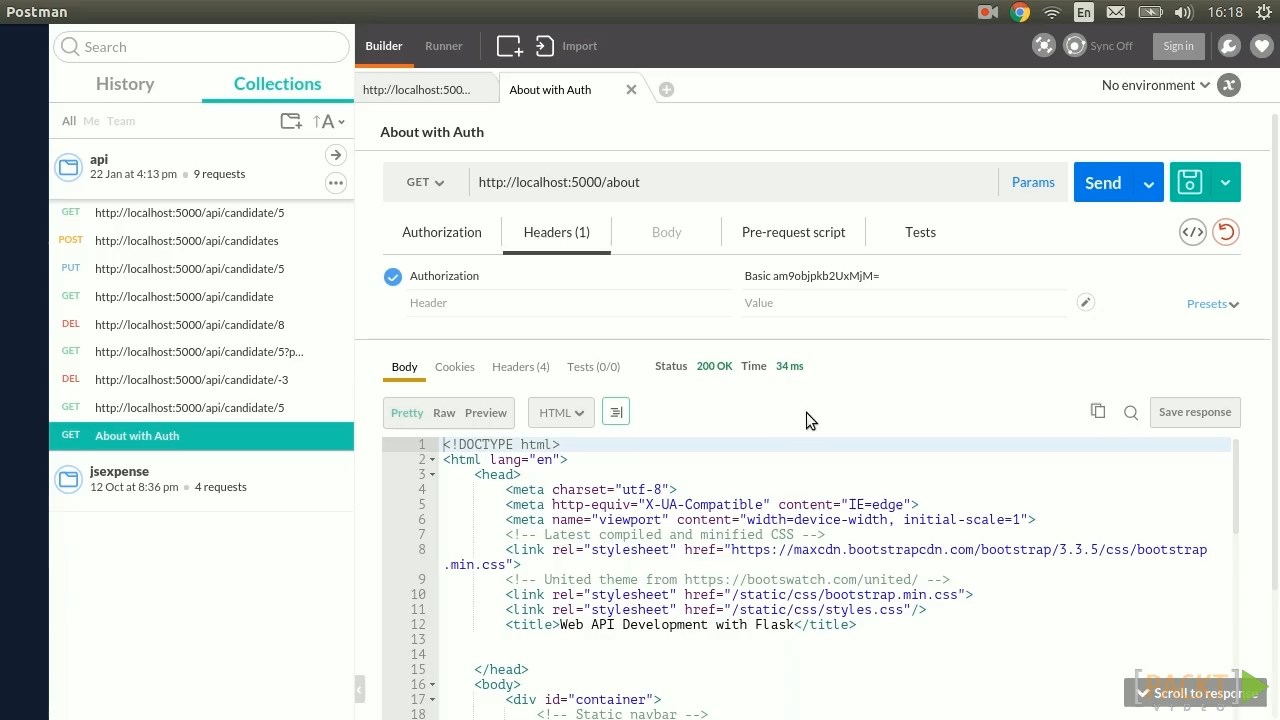
Task: Search within response magnifier icon
Action: pyautogui.click(x=1131, y=412)
